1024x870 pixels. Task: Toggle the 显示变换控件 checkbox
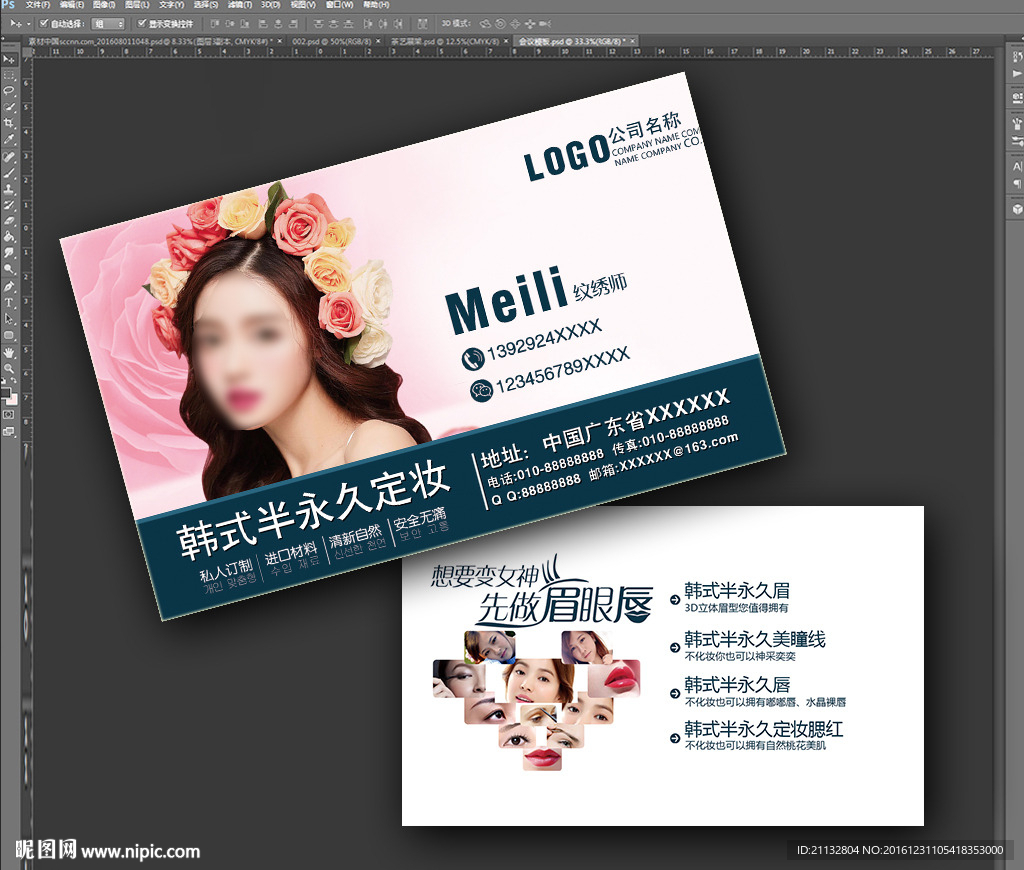(x=142, y=24)
